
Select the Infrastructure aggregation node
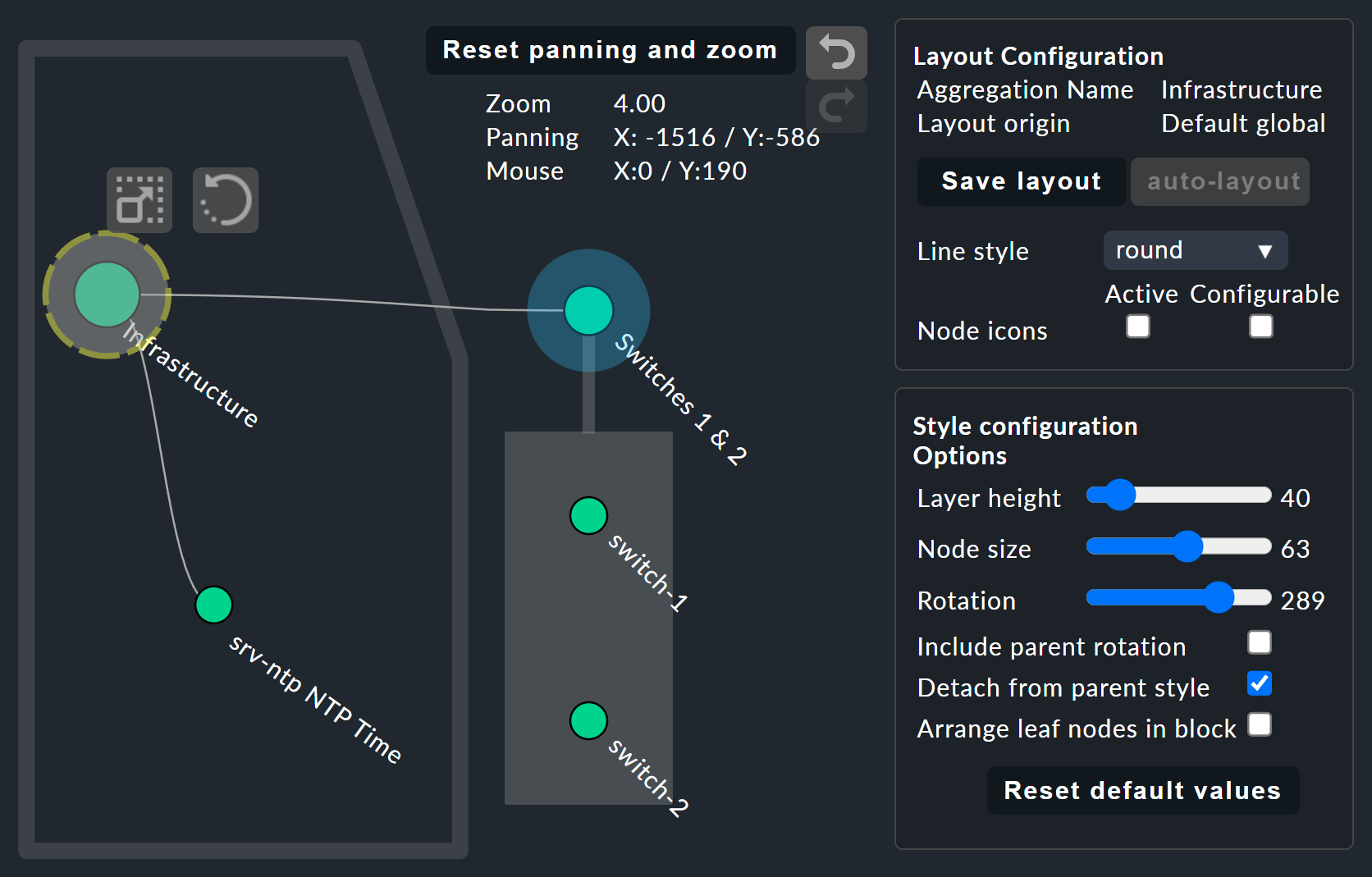click(107, 295)
